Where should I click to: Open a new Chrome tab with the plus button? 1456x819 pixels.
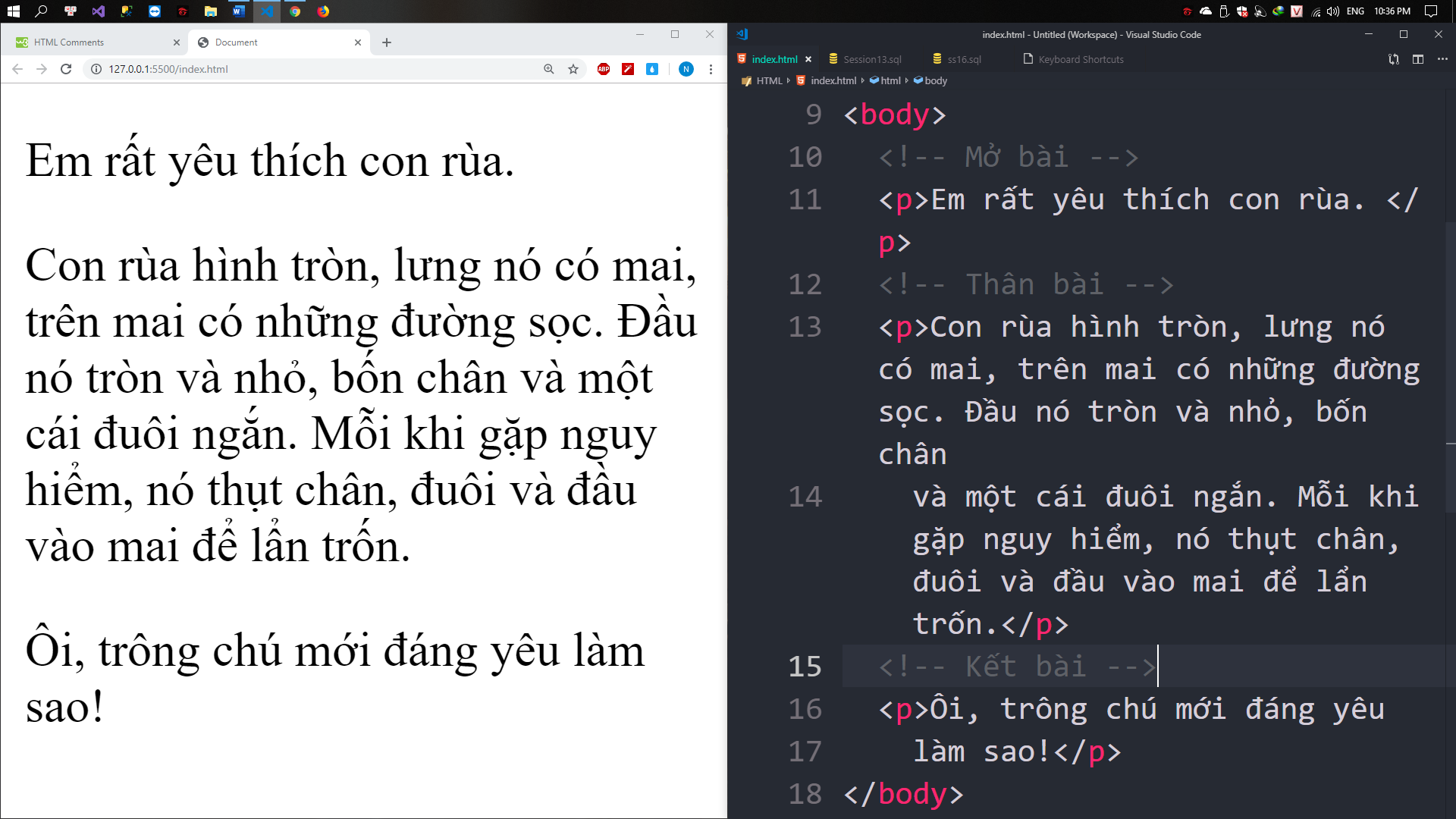(x=387, y=42)
